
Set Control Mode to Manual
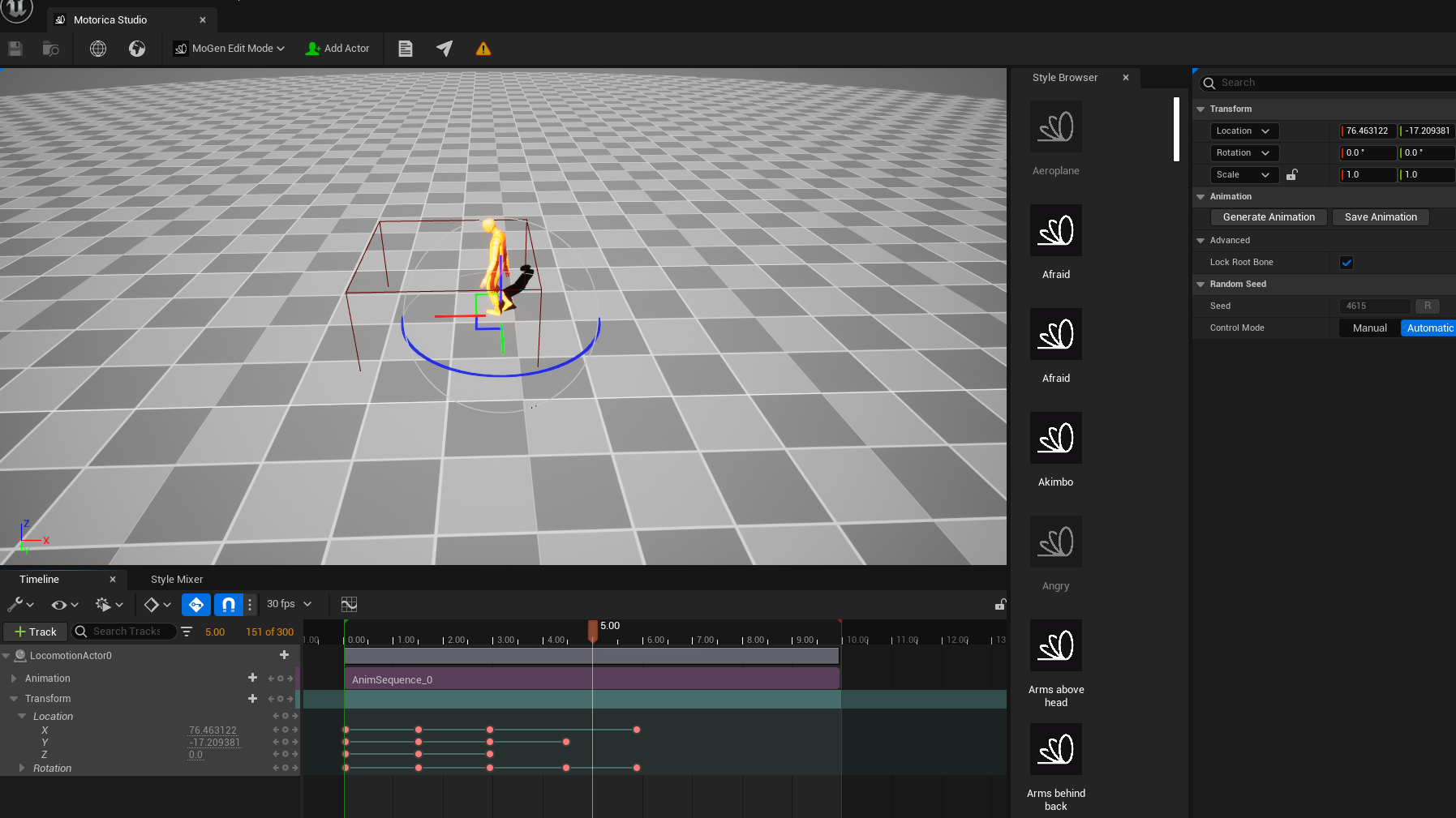click(1370, 328)
